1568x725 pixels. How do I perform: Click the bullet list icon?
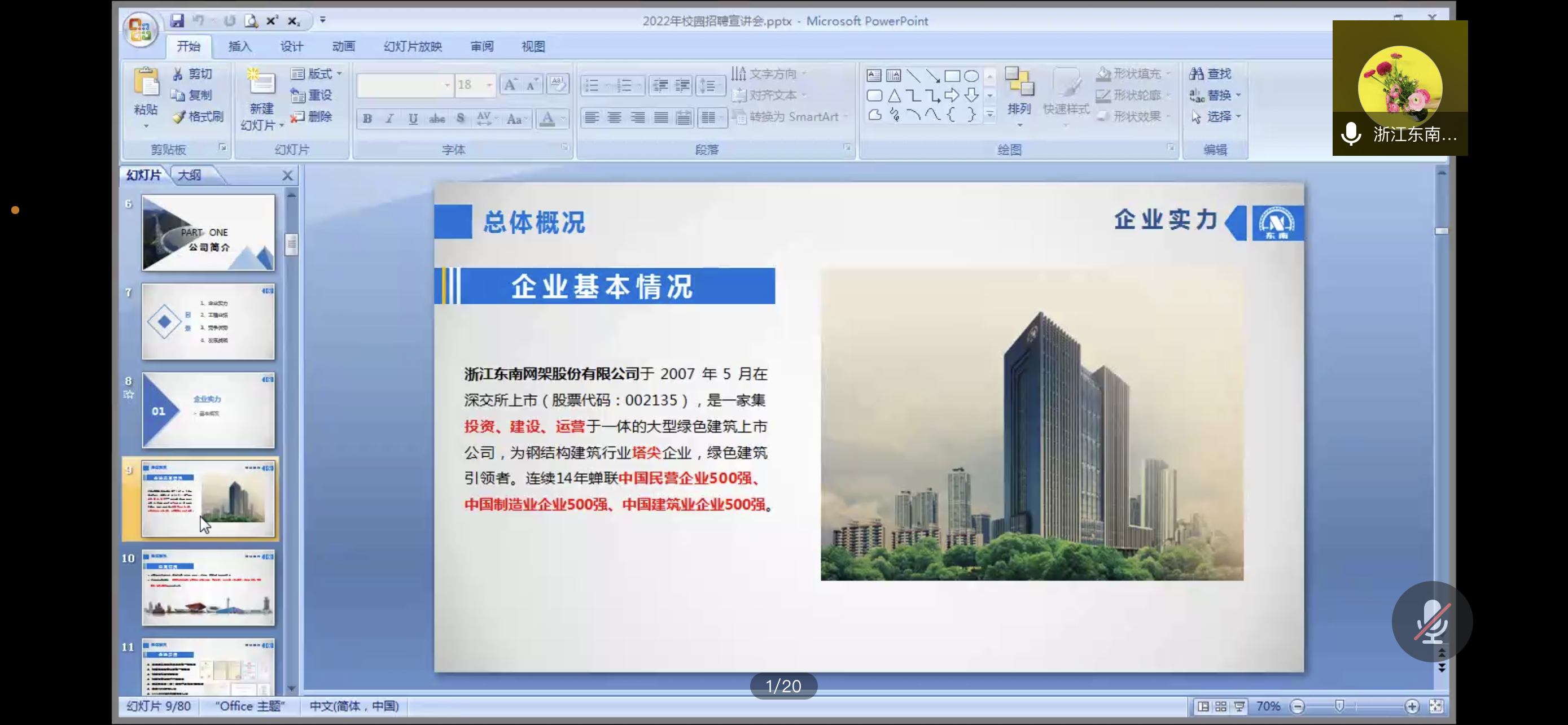click(592, 85)
